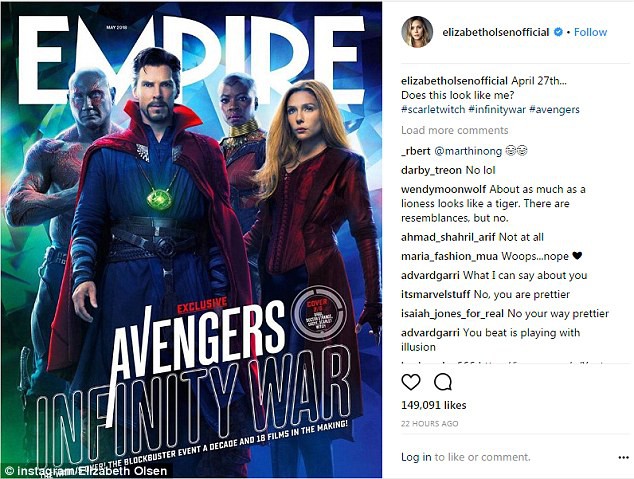Open the comment speech bubble icon

pyautogui.click(x=443, y=382)
